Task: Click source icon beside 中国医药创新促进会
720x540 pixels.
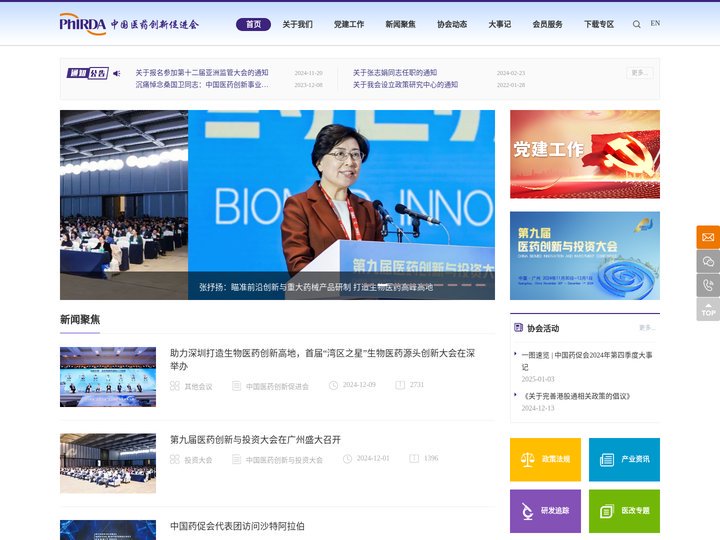Action: click(x=236, y=386)
